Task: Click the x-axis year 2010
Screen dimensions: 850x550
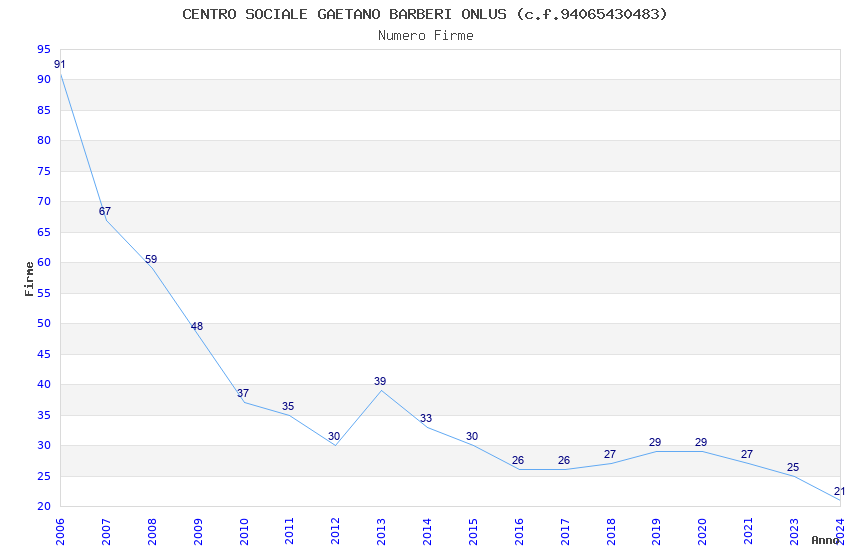Action: coord(243,532)
